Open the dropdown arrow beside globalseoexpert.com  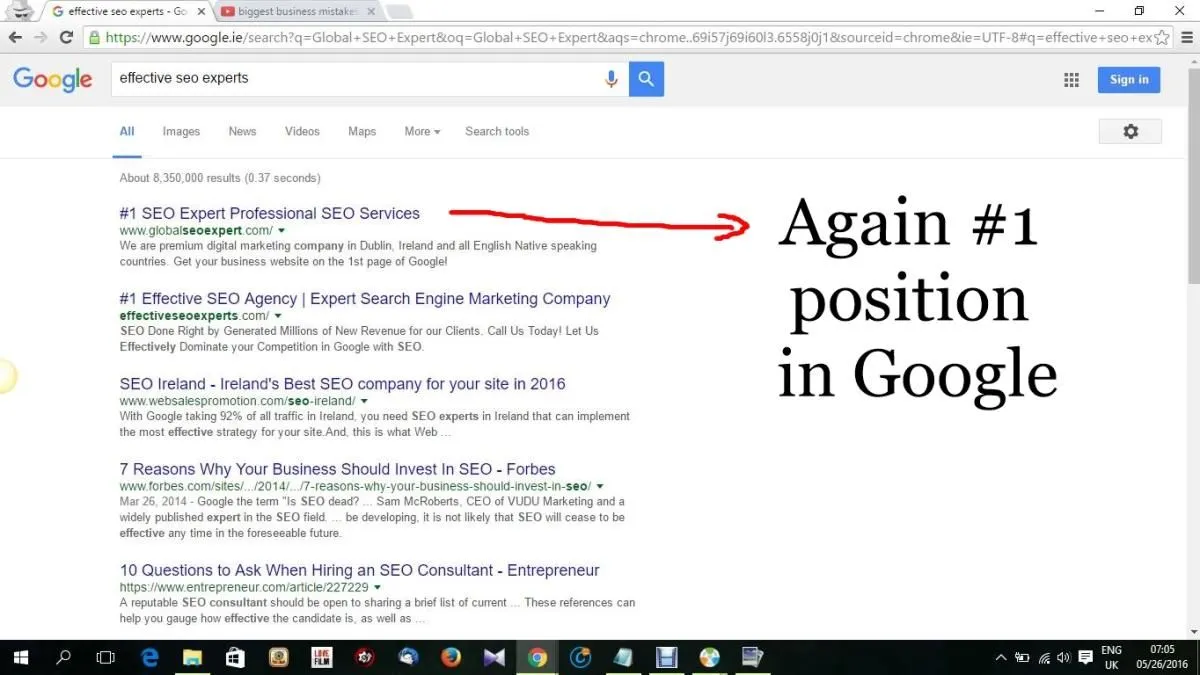(281, 230)
